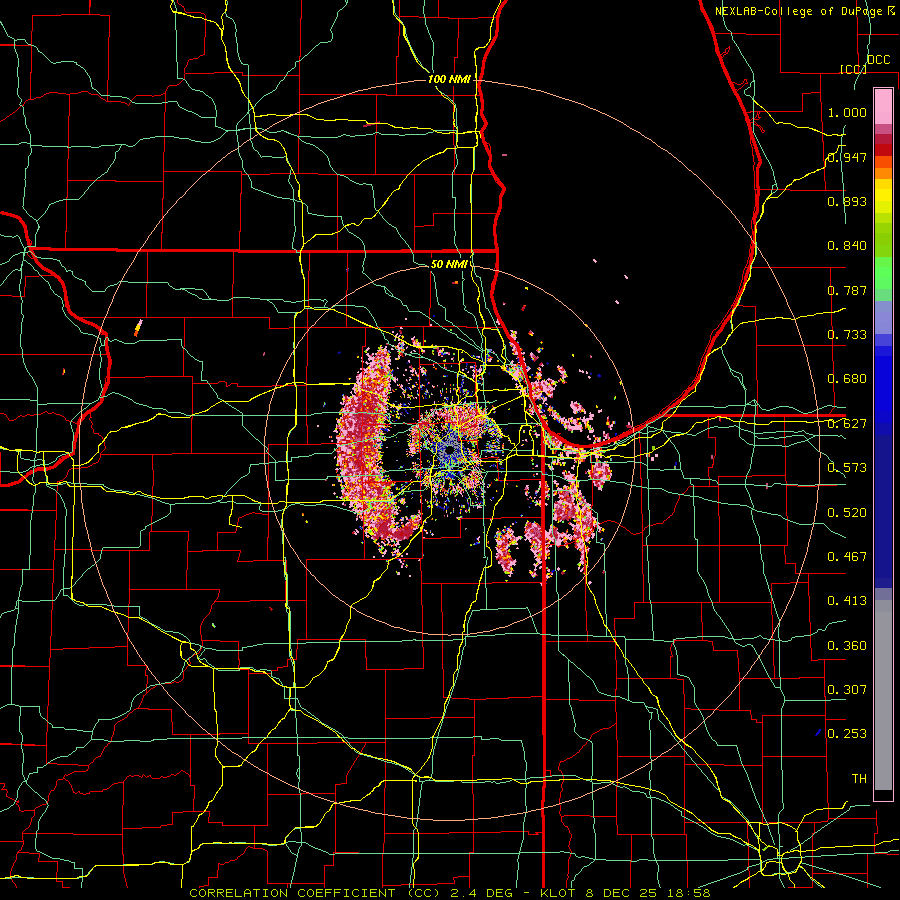Click the radar site center in the echo ring

(x=448, y=451)
